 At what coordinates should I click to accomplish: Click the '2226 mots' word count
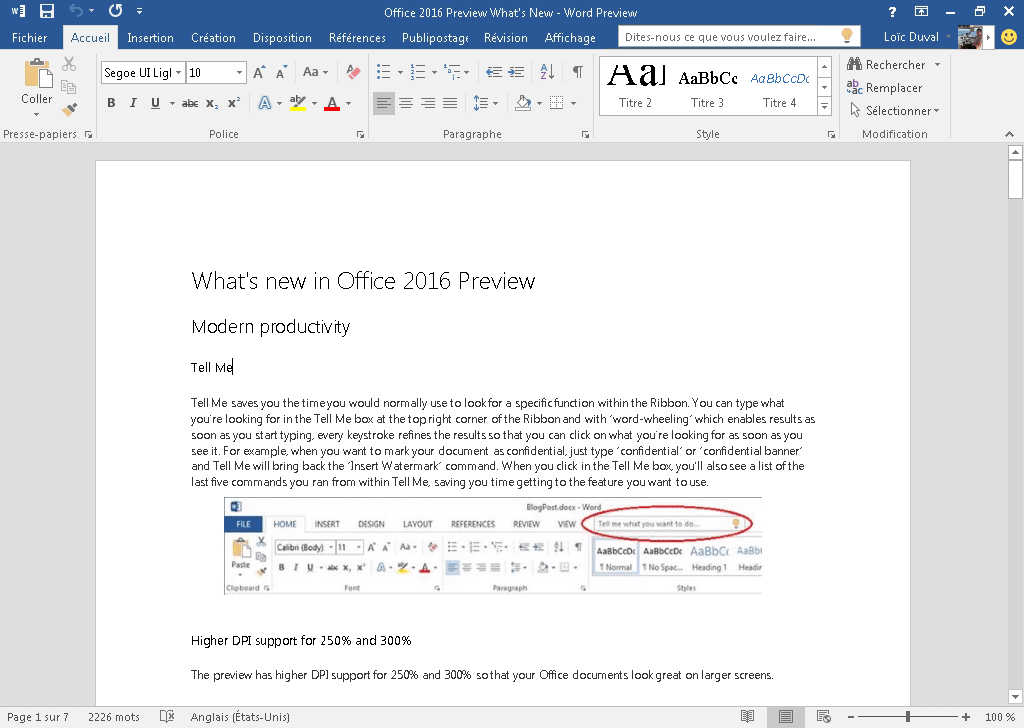pyautogui.click(x=114, y=717)
